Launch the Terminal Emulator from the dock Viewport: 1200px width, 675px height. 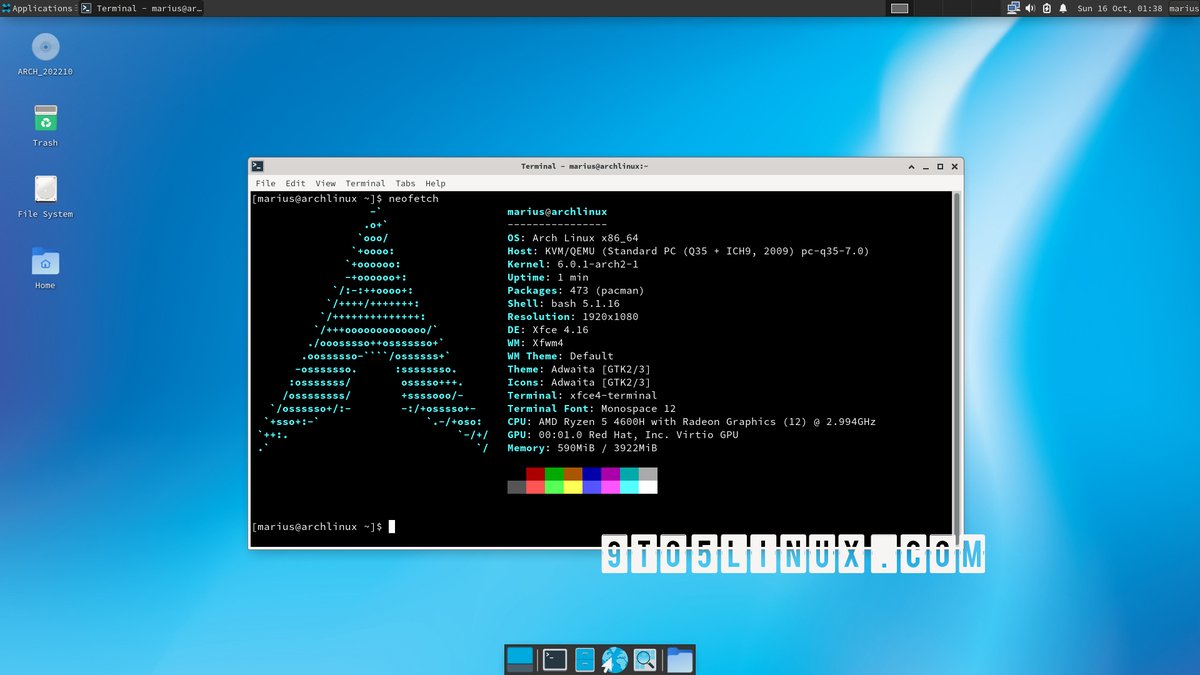pos(554,659)
